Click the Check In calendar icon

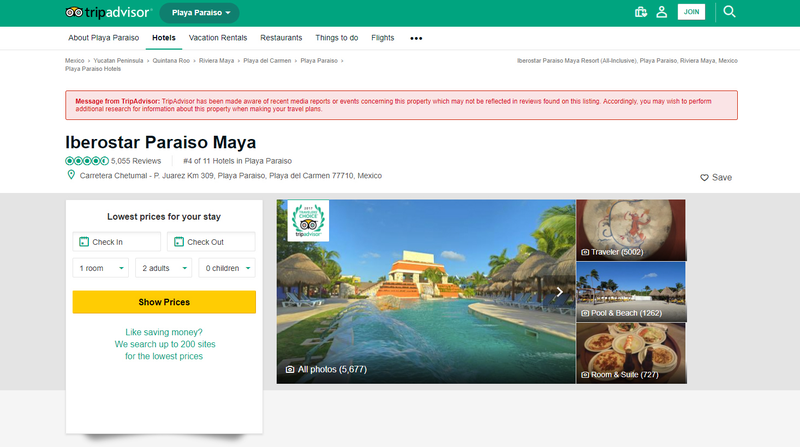point(84,242)
